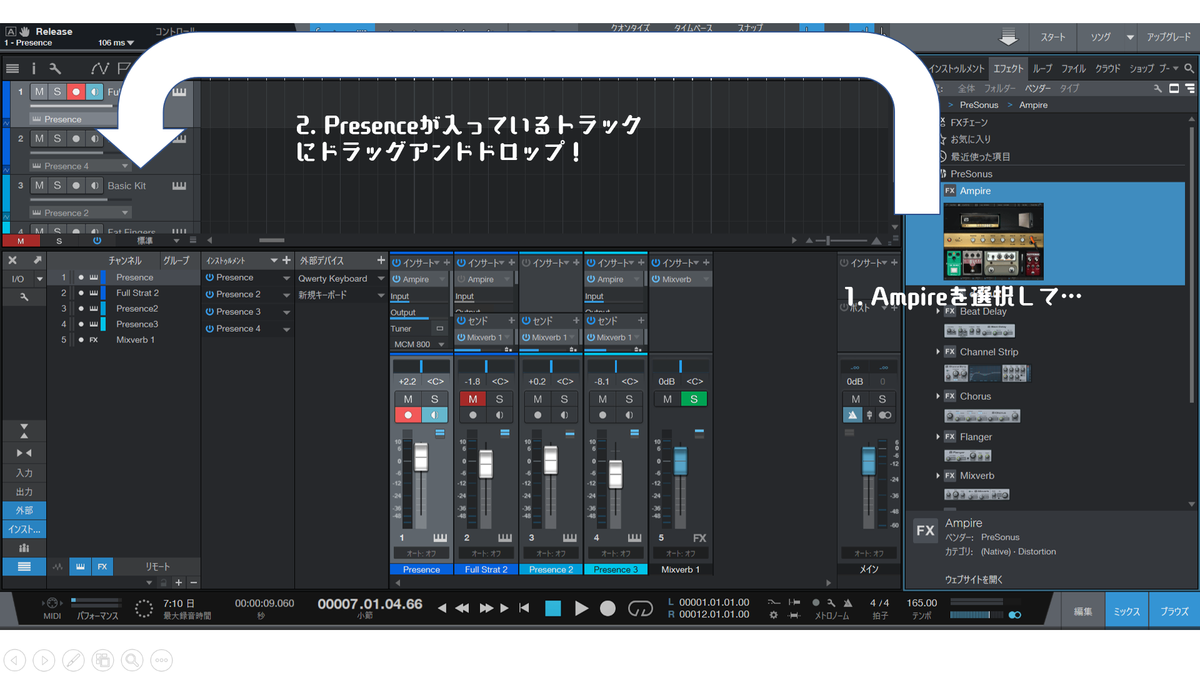Adjust the Full Strat 2 channel fader

[486, 464]
